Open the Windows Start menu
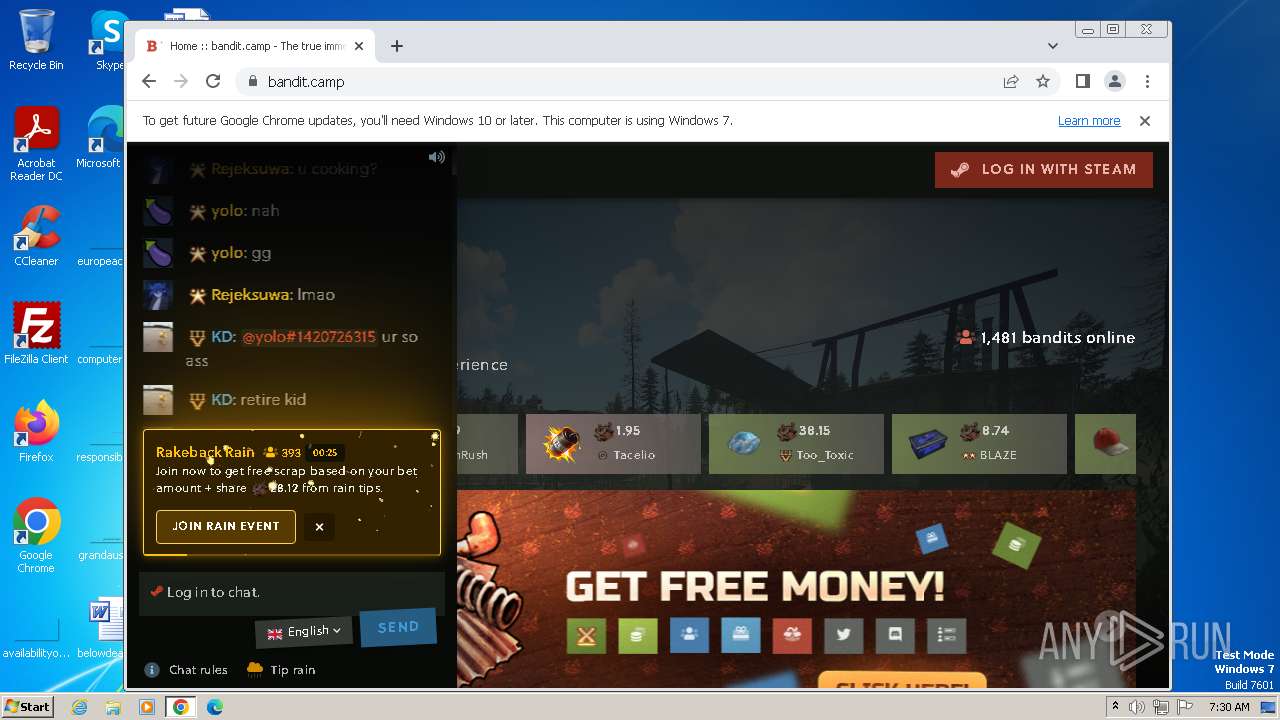The height and width of the screenshot is (720, 1280). pyautogui.click(x=28, y=707)
